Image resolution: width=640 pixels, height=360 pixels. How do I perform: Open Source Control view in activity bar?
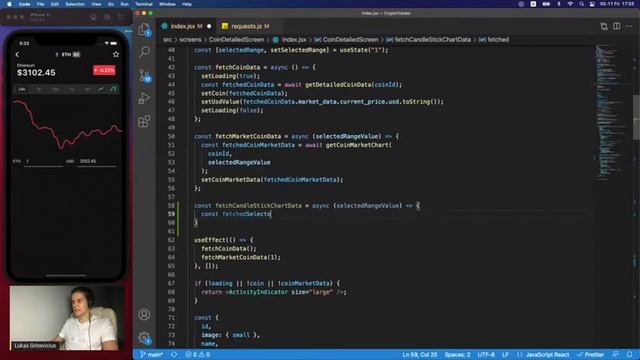click(x=144, y=76)
